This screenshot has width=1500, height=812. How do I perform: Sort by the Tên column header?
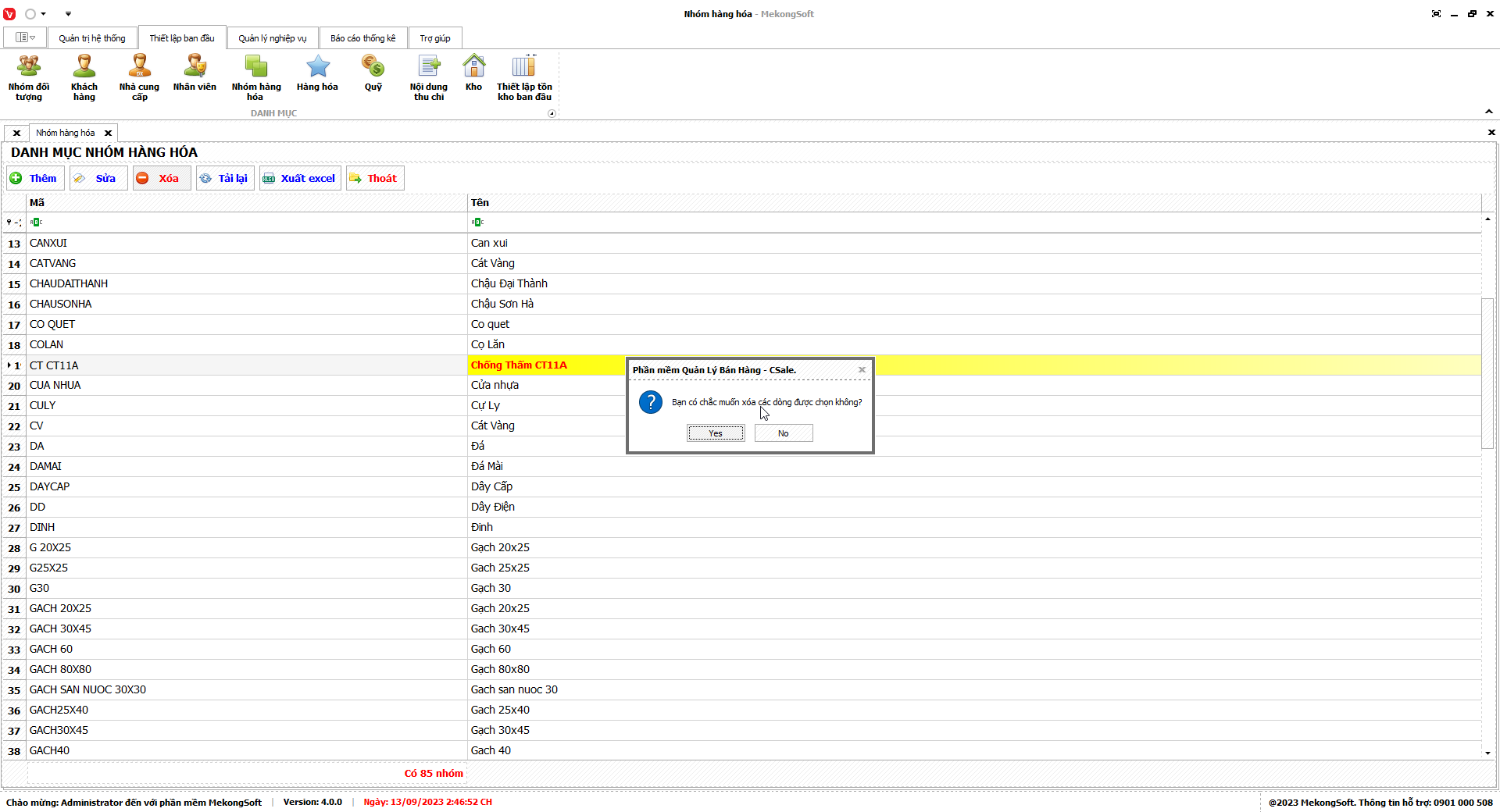click(975, 203)
